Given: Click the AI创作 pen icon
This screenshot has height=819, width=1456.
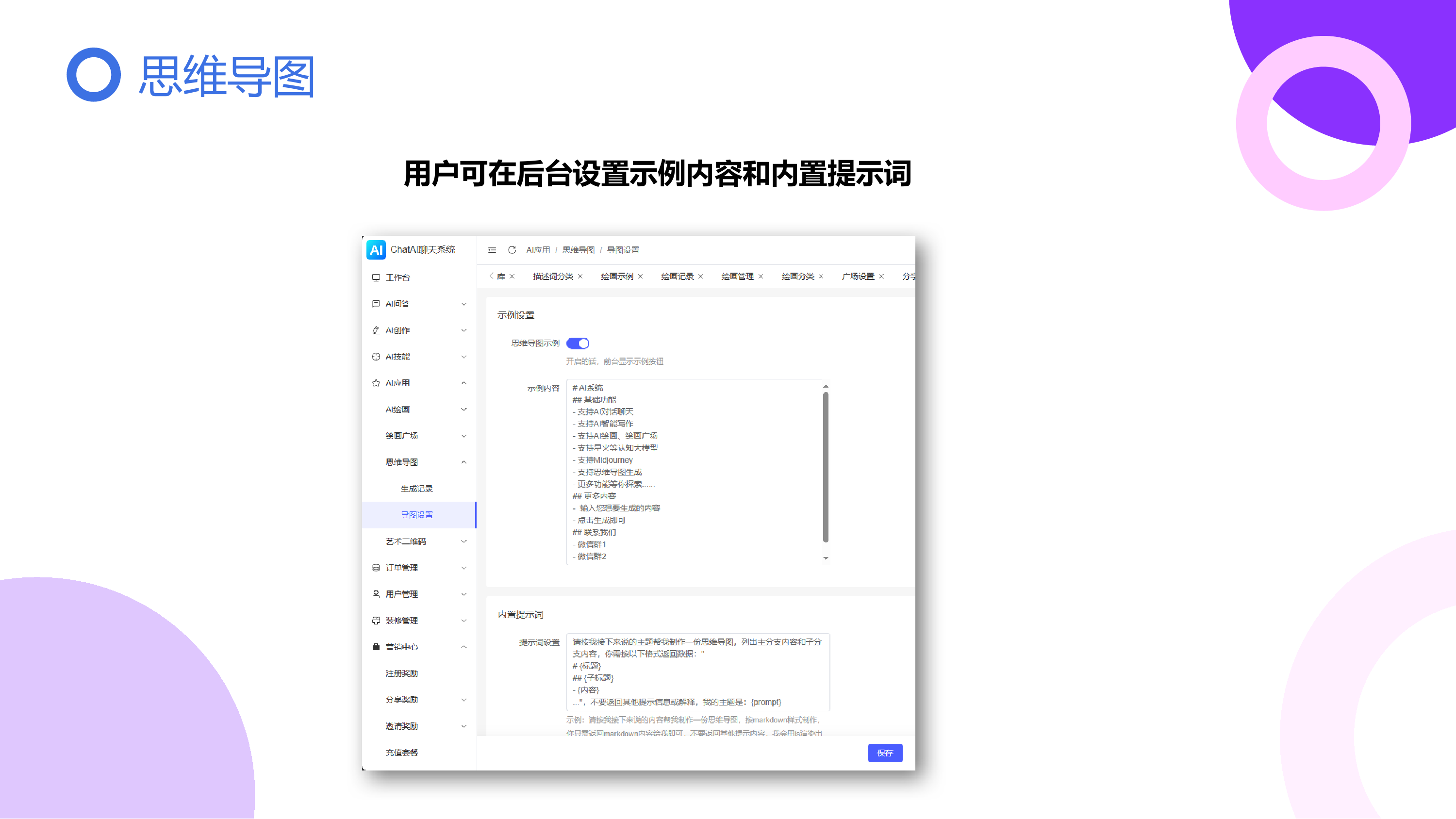Looking at the screenshot, I should [376, 330].
